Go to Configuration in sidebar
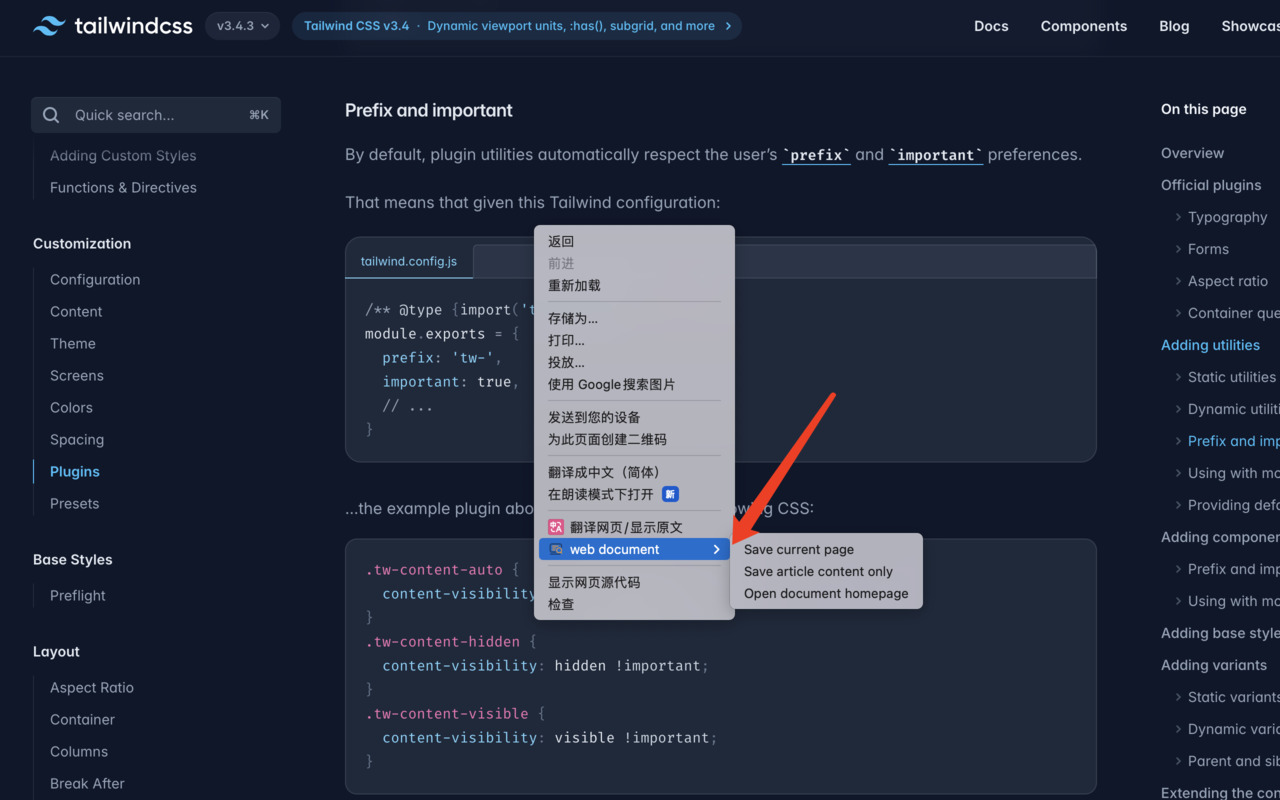 [x=95, y=279]
